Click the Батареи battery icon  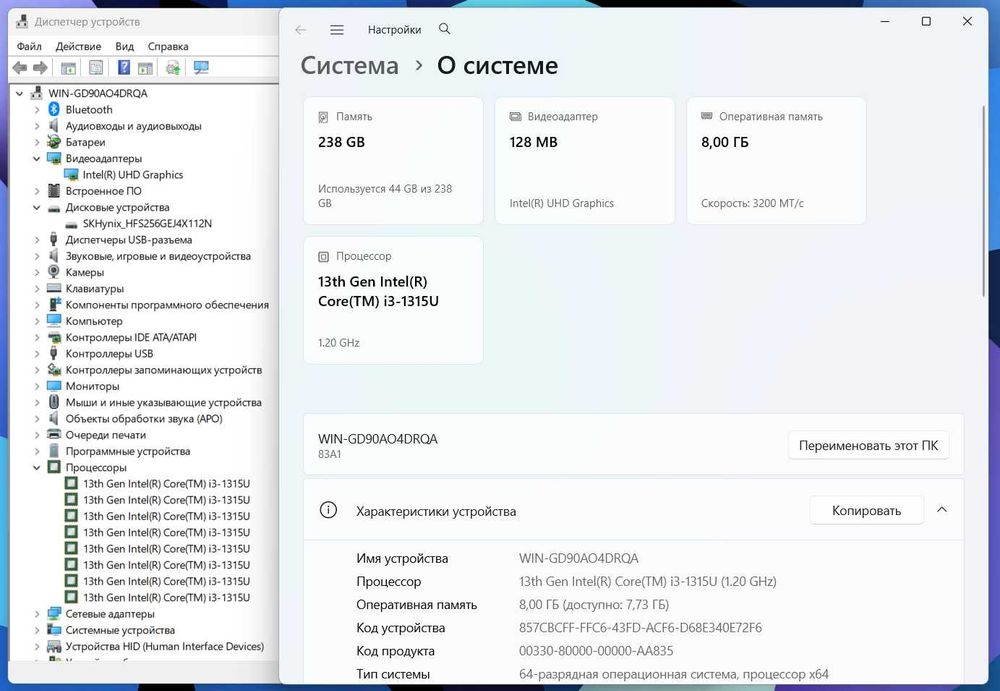click(x=54, y=142)
